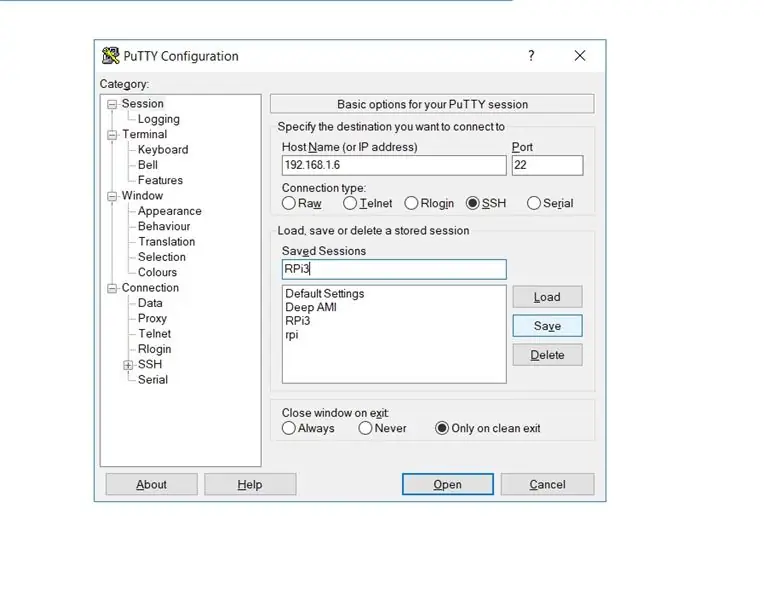
Task: Expand the SSH tree node
Action: click(128, 365)
